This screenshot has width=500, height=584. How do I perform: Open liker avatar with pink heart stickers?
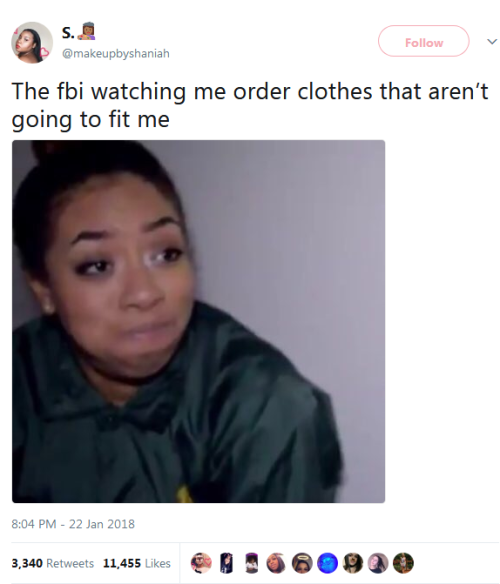click(201, 562)
